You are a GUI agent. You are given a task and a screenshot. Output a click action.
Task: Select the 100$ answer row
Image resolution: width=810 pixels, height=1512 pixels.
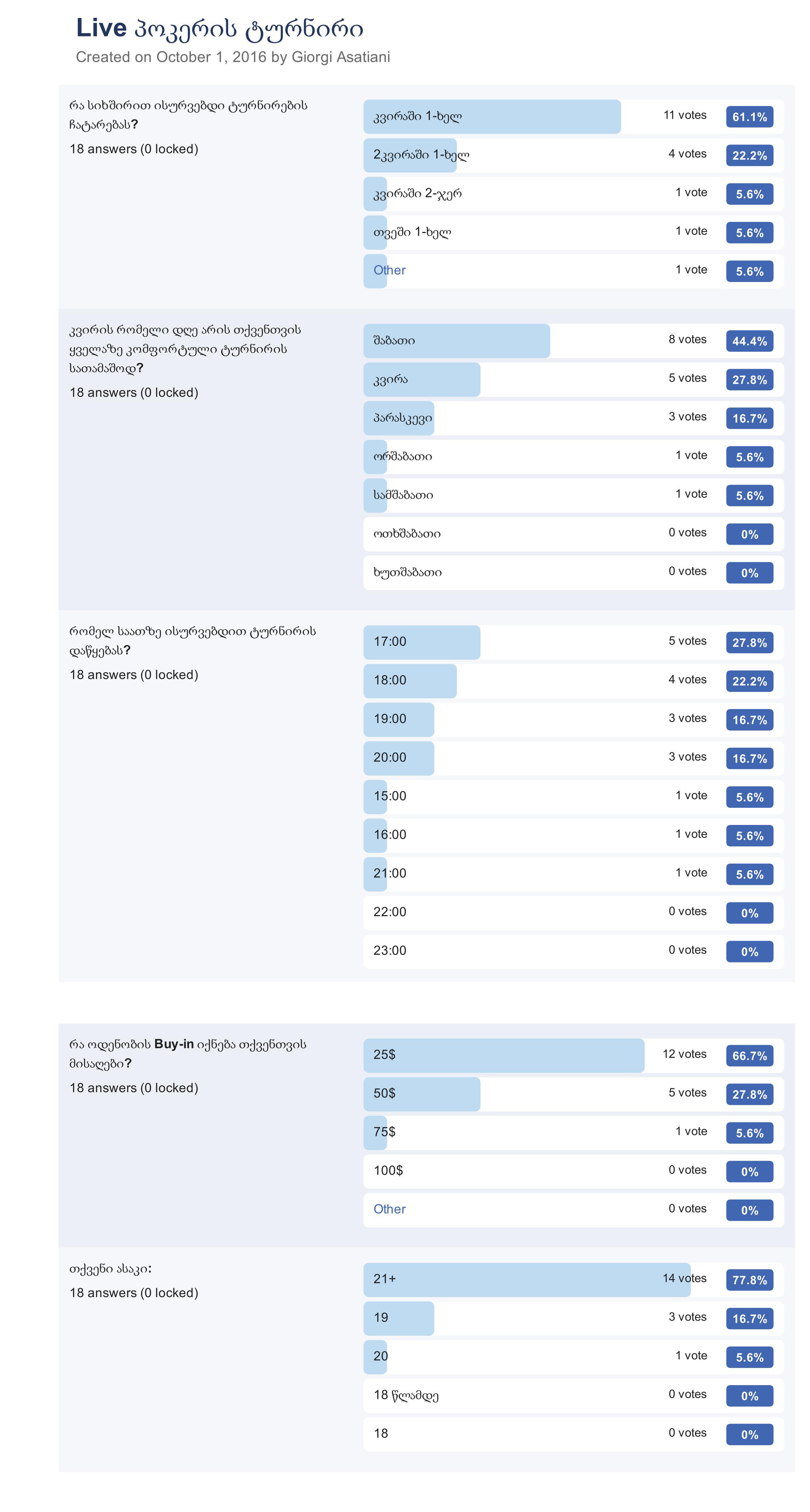573,1171
